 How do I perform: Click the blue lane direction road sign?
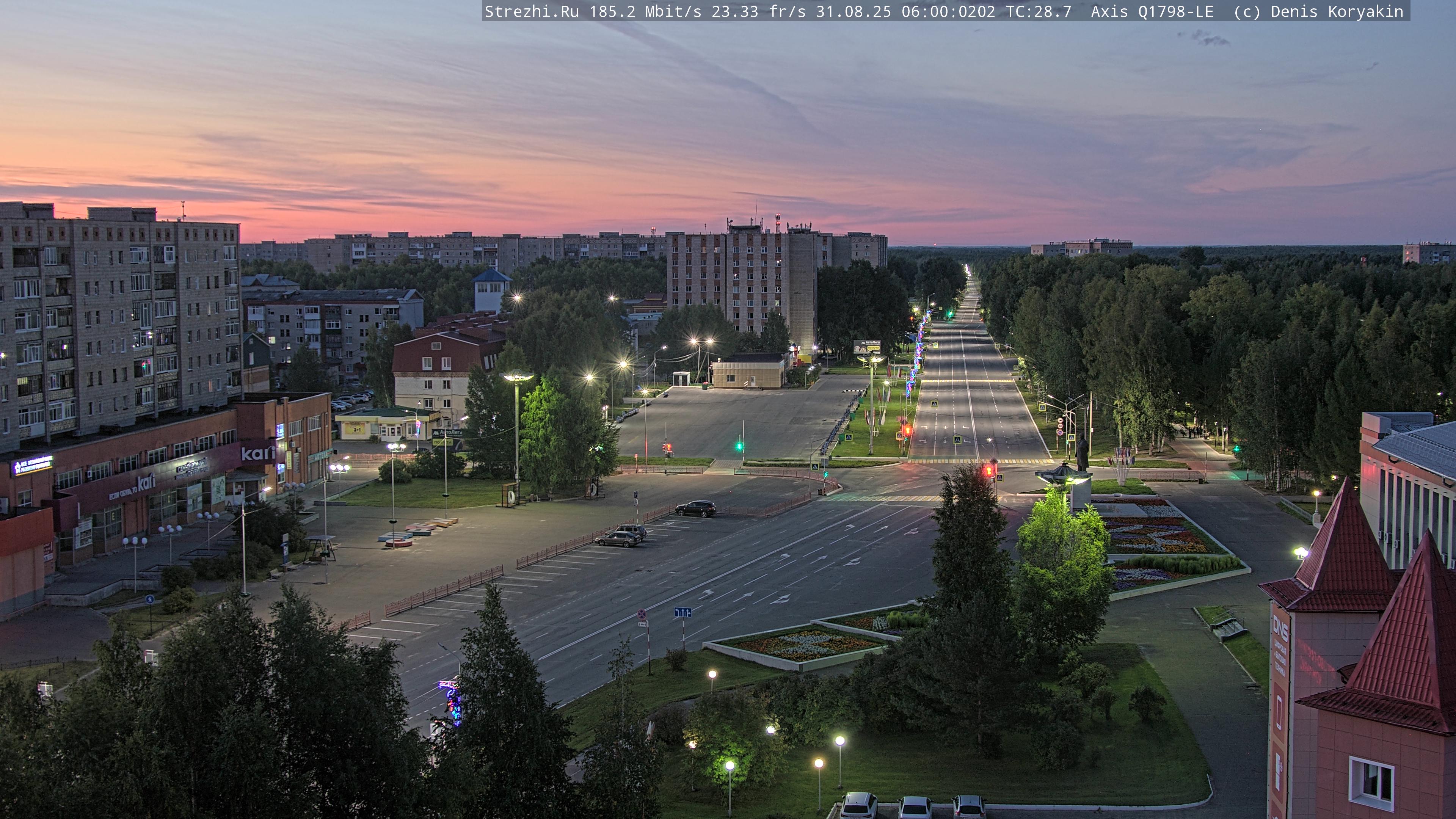[682, 612]
